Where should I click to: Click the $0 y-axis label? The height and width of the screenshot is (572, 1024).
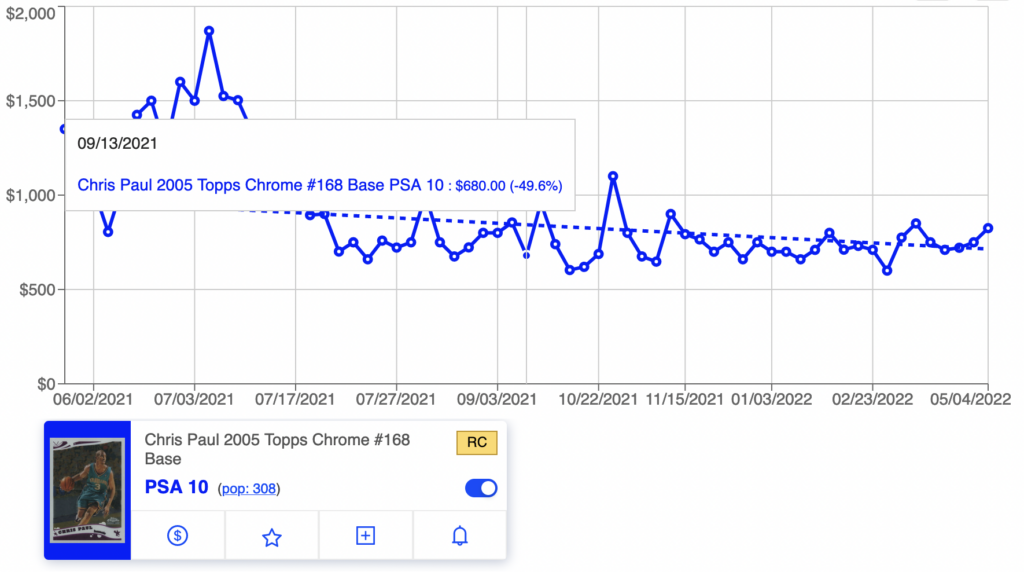click(x=46, y=384)
